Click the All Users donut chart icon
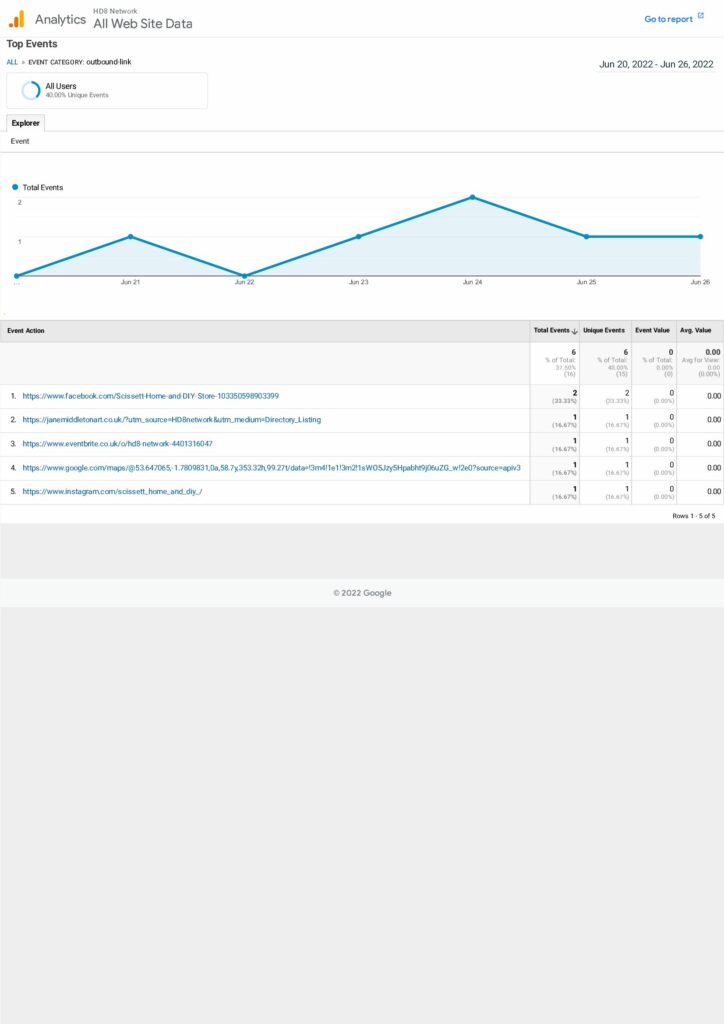The image size is (724, 1024). click(31, 90)
